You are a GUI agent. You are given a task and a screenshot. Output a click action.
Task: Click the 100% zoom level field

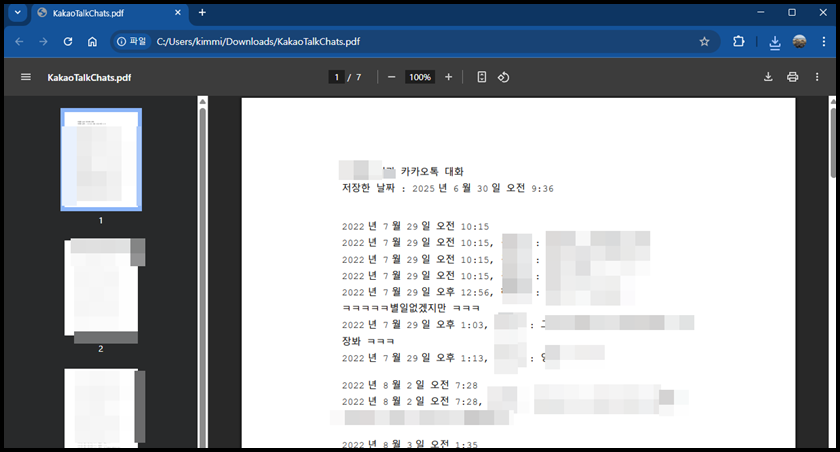click(420, 77)
